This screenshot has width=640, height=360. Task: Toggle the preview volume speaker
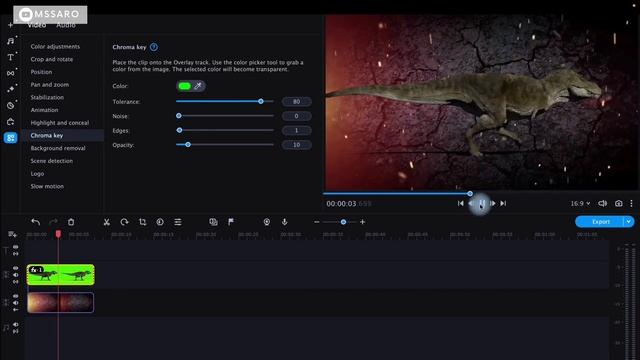602,203
